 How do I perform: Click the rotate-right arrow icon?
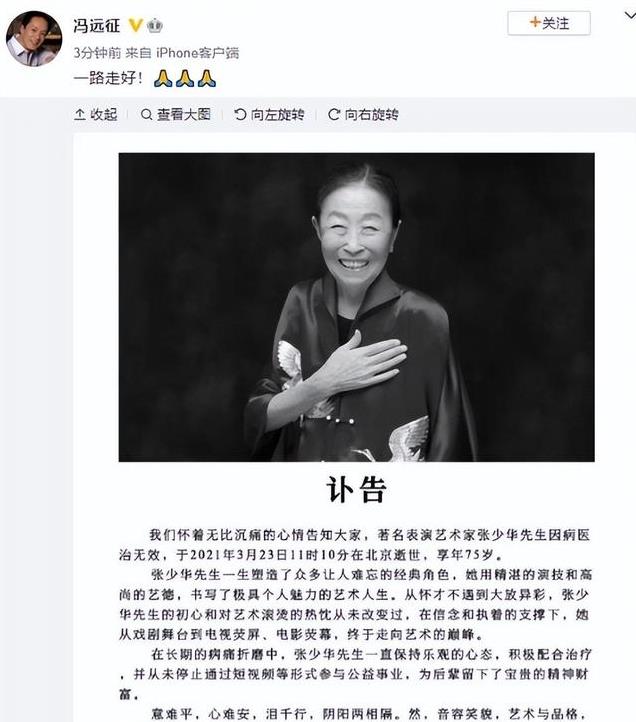click(x=334, y=114)
